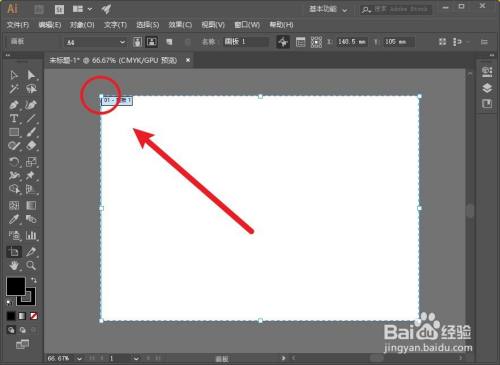The height and width of the screenshot is (365, 500).
Task: Open the 编辑(E) menu
Action: click(x=50, y=25)
